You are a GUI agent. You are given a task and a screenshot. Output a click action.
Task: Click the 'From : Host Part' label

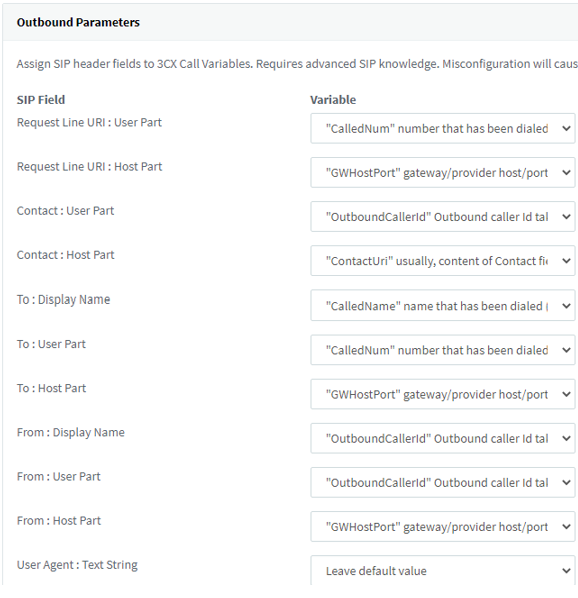coord(59,521)
